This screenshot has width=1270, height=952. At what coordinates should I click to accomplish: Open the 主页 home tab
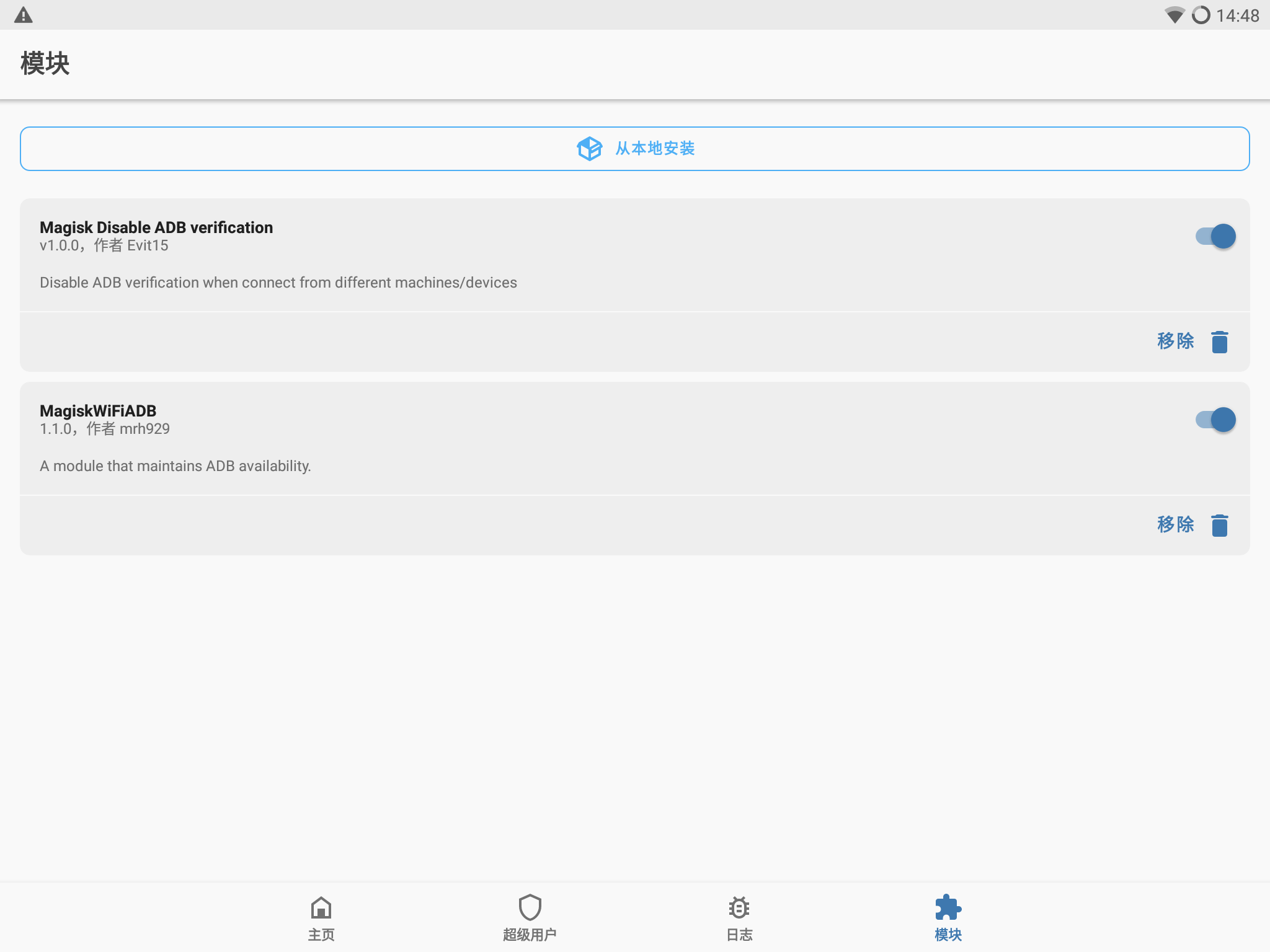pyautogui.click(x=321, y=919)
